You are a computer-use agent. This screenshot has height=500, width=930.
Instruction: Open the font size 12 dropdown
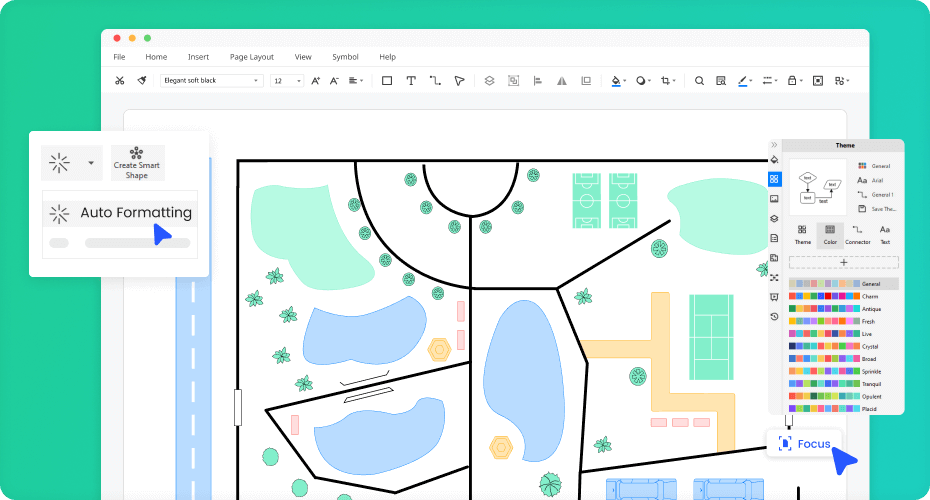pos(287,81)
